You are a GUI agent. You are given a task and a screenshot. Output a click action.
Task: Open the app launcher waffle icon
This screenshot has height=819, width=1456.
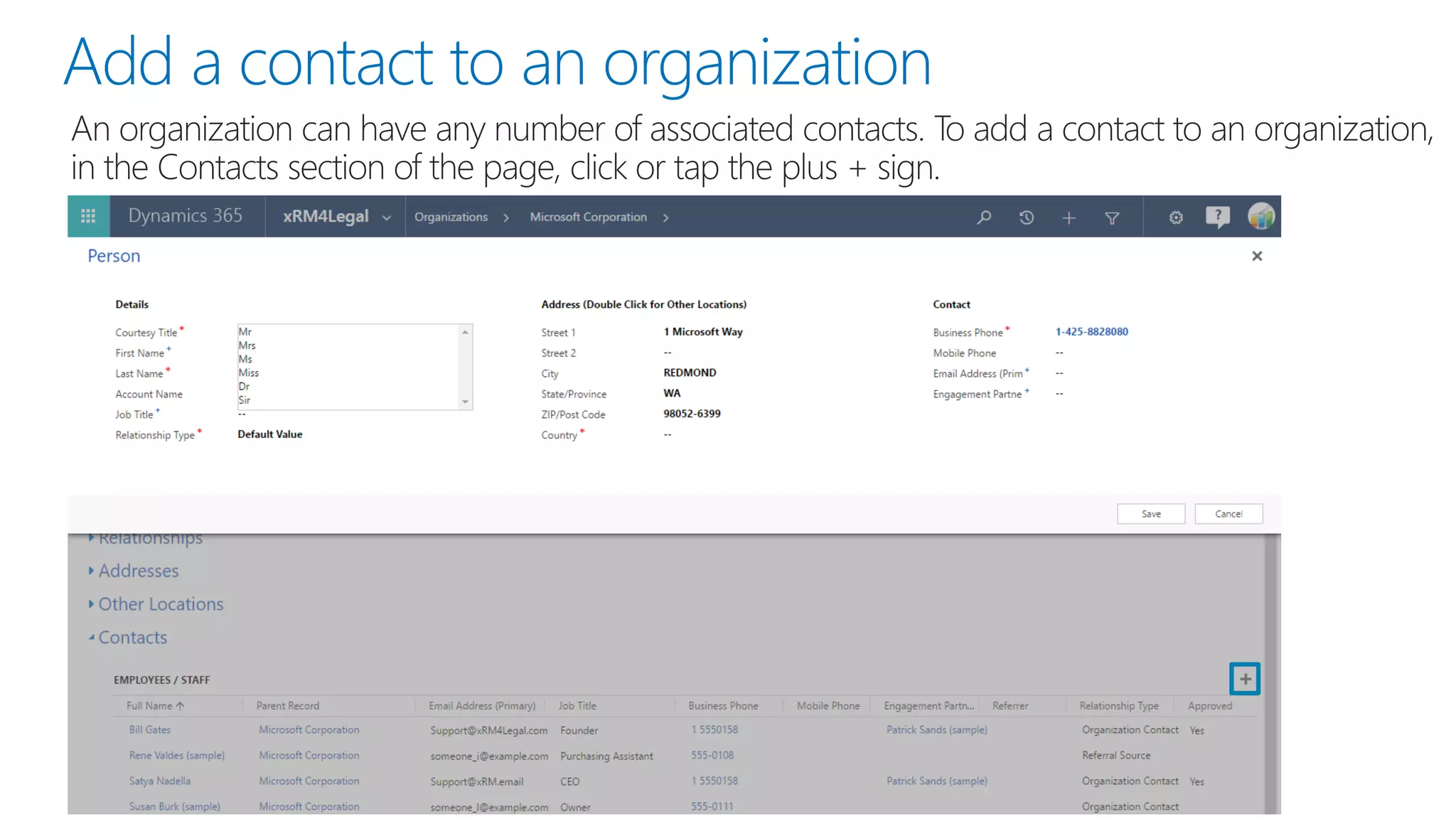88,216
